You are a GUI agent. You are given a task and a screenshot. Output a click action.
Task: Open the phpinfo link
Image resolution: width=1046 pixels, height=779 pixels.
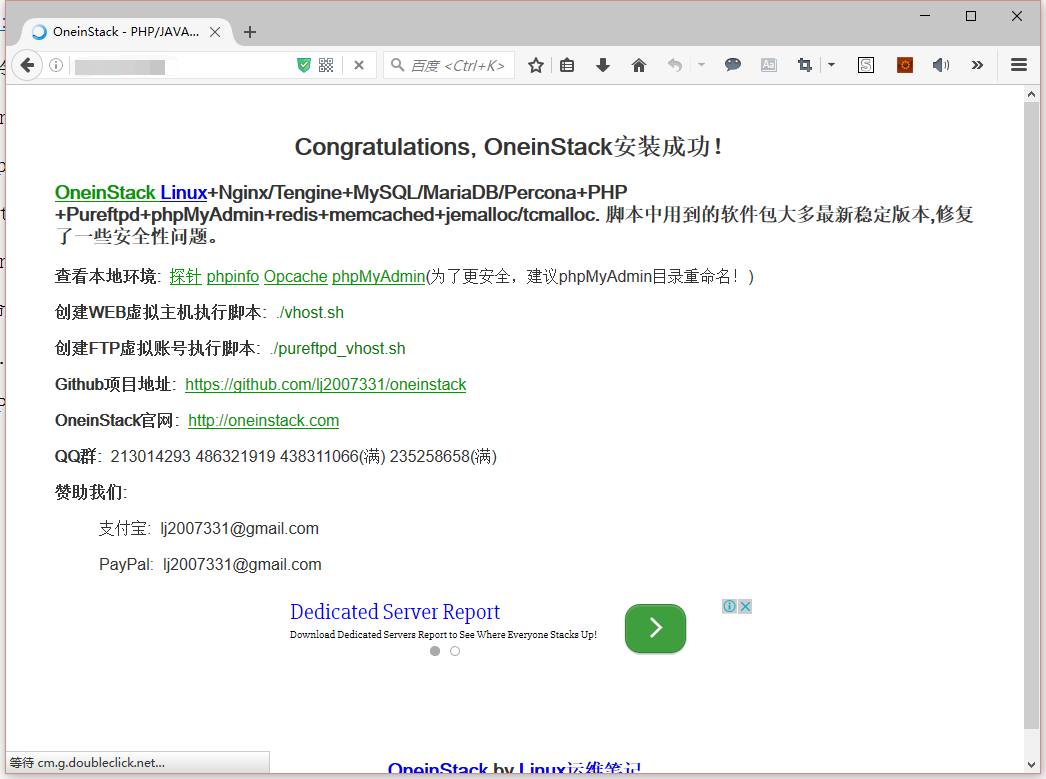click(x=233, y=276)
